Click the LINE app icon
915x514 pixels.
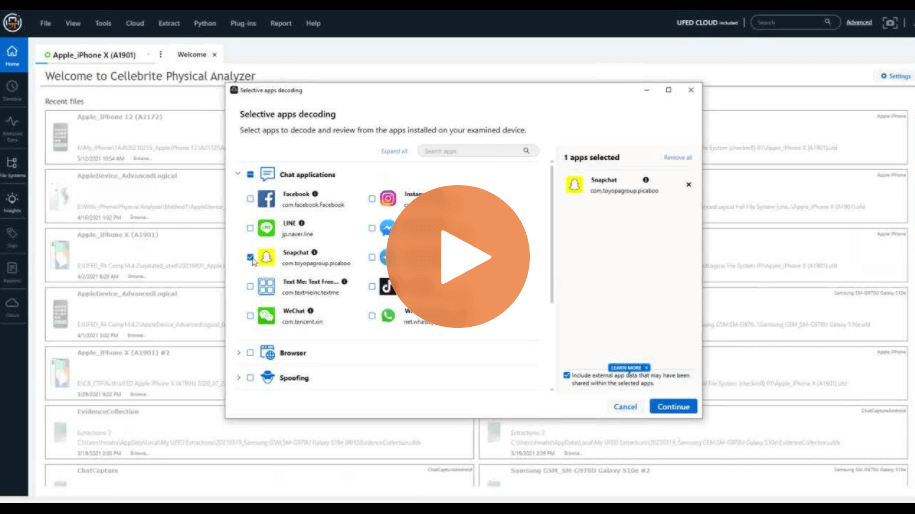[266, 228]
